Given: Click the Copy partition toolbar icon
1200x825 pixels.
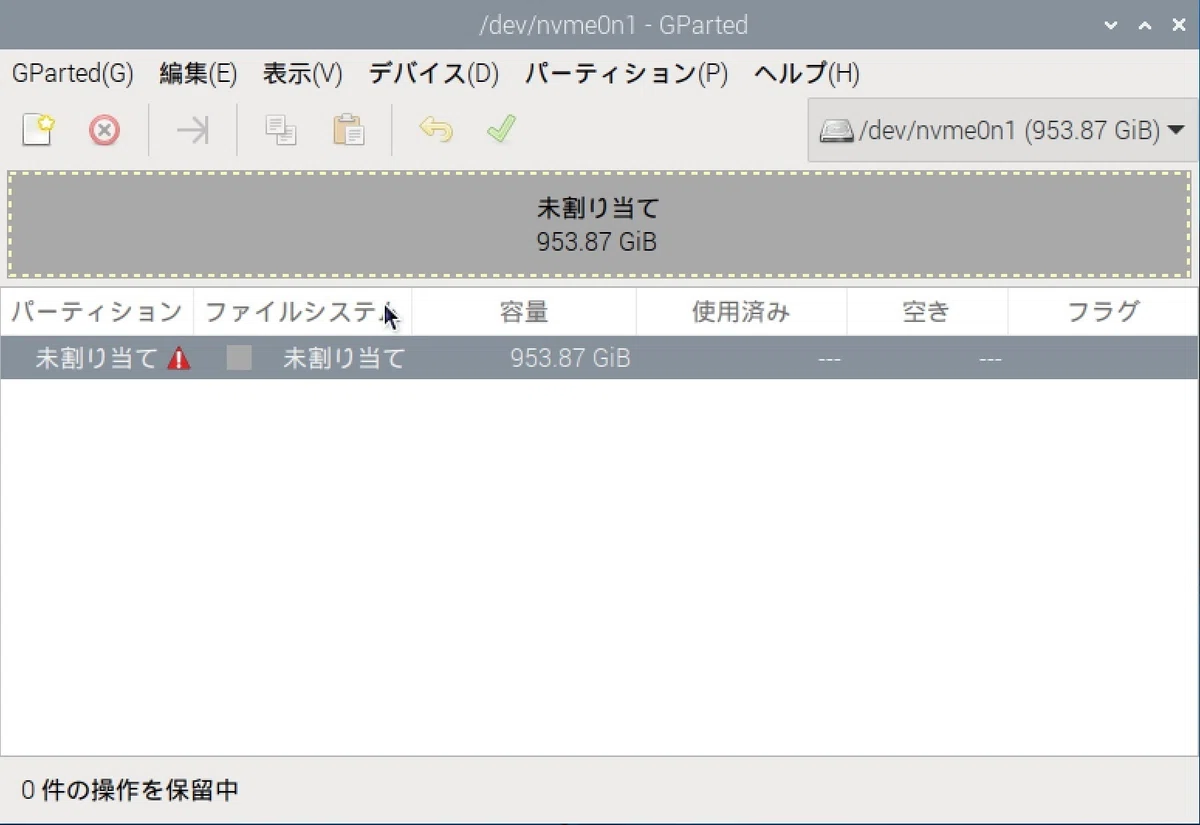Looking at the screenshot, I should (x=280, y=130).
